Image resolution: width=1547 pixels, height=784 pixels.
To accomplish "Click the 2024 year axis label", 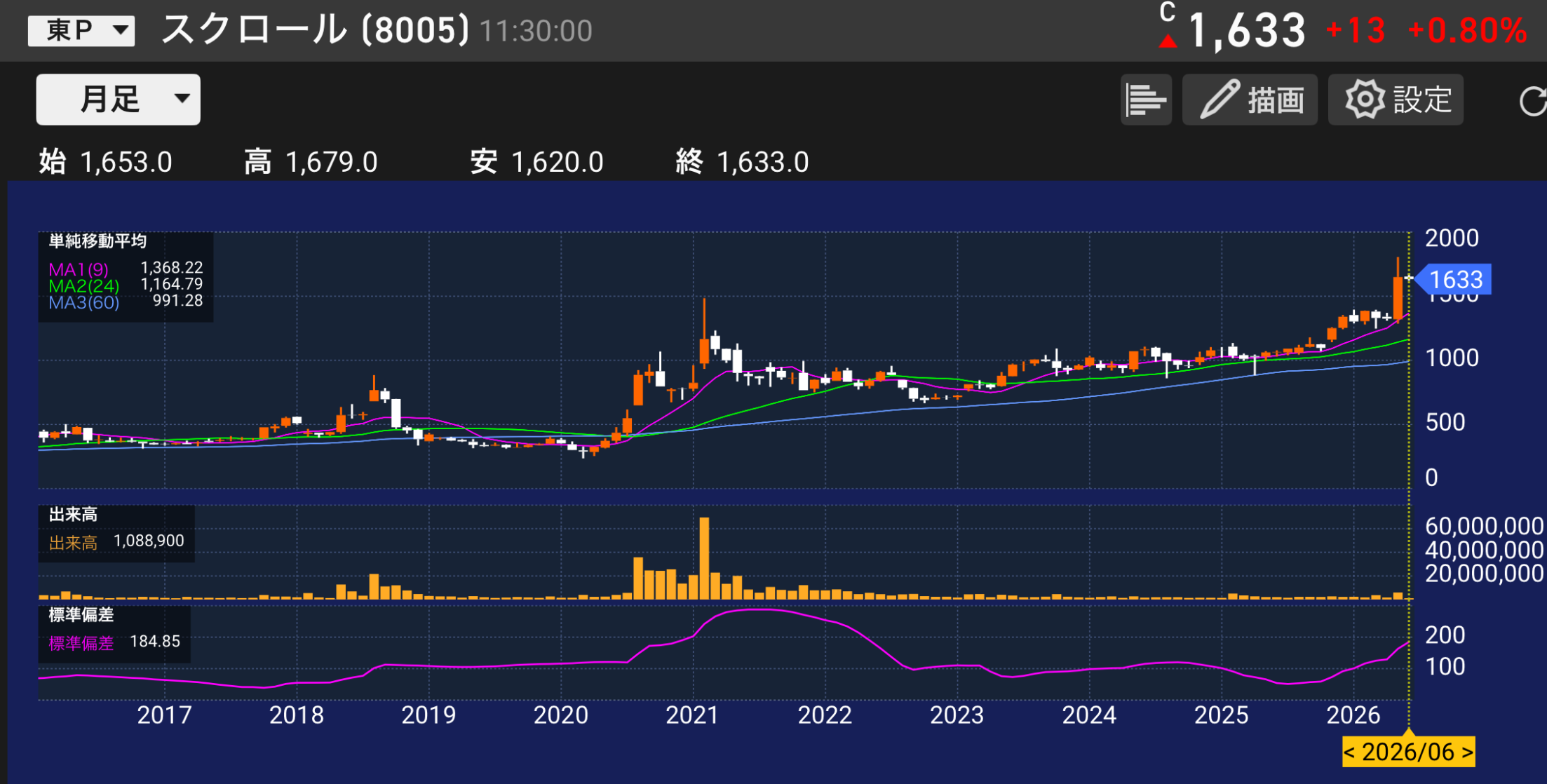I will click(x=1089, y=715).
